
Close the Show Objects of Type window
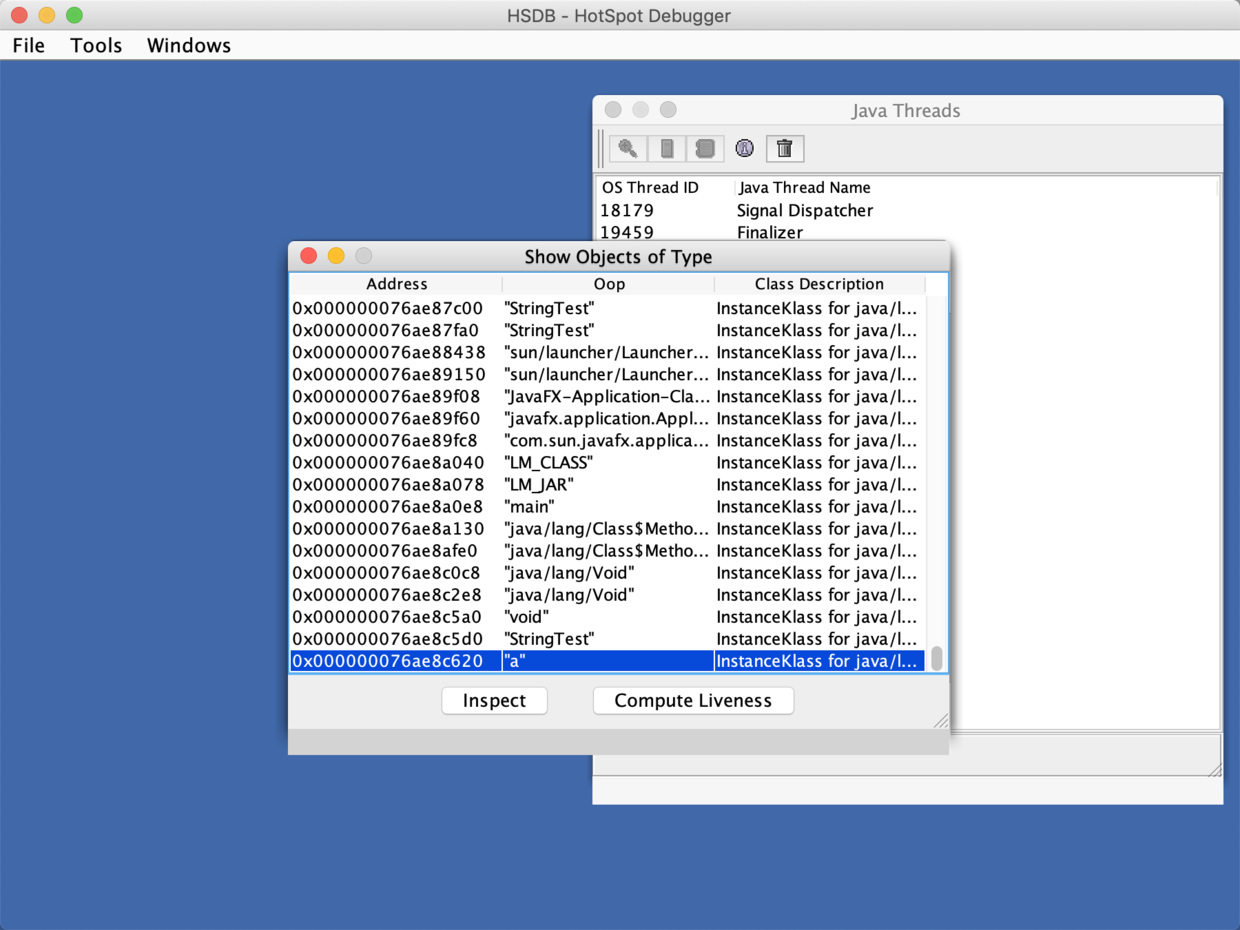click(x=309, y=256)
